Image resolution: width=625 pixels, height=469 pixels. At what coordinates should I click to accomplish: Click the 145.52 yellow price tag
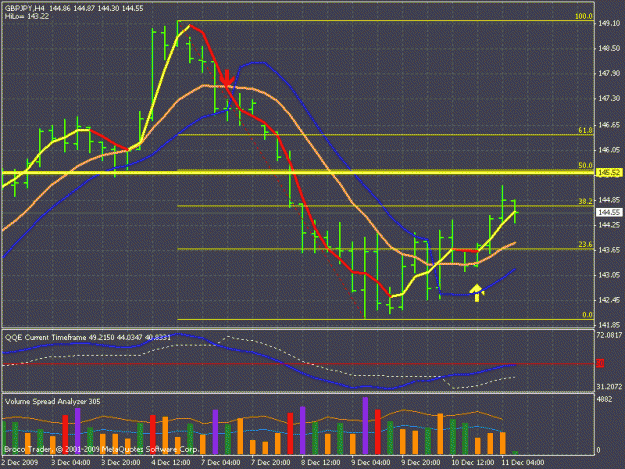609,173
